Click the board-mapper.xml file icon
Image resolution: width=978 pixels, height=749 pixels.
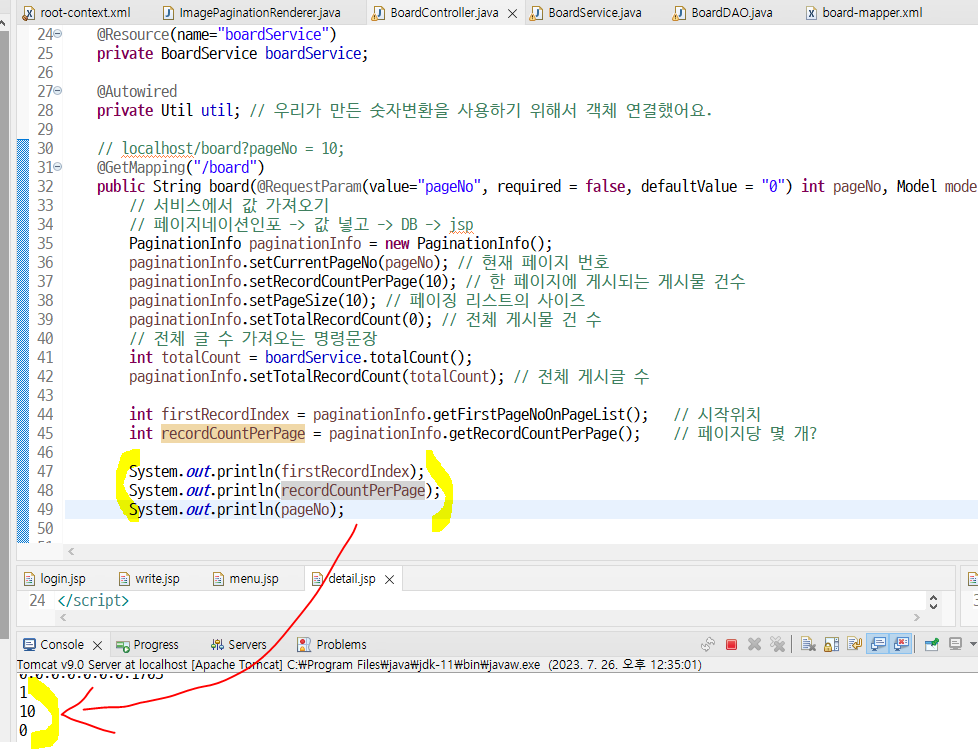pos(811,12)
